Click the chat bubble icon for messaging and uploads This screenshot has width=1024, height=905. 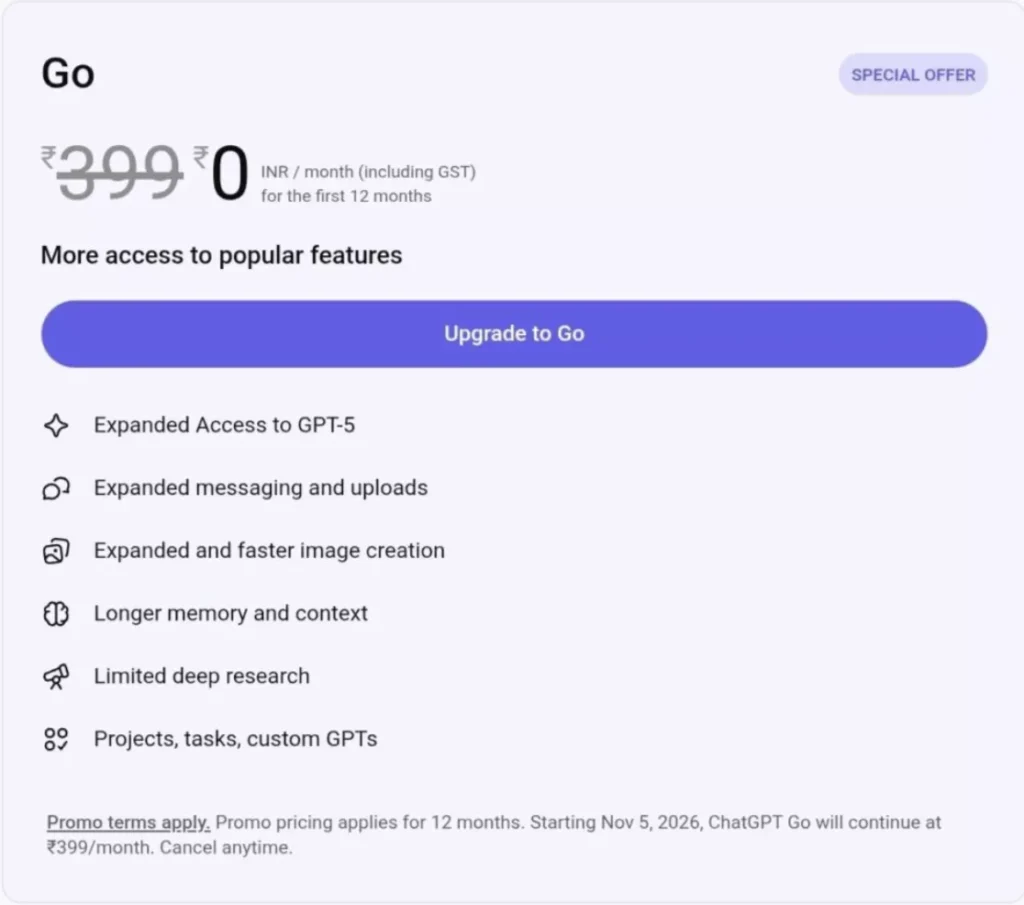[x=57, y=487]
